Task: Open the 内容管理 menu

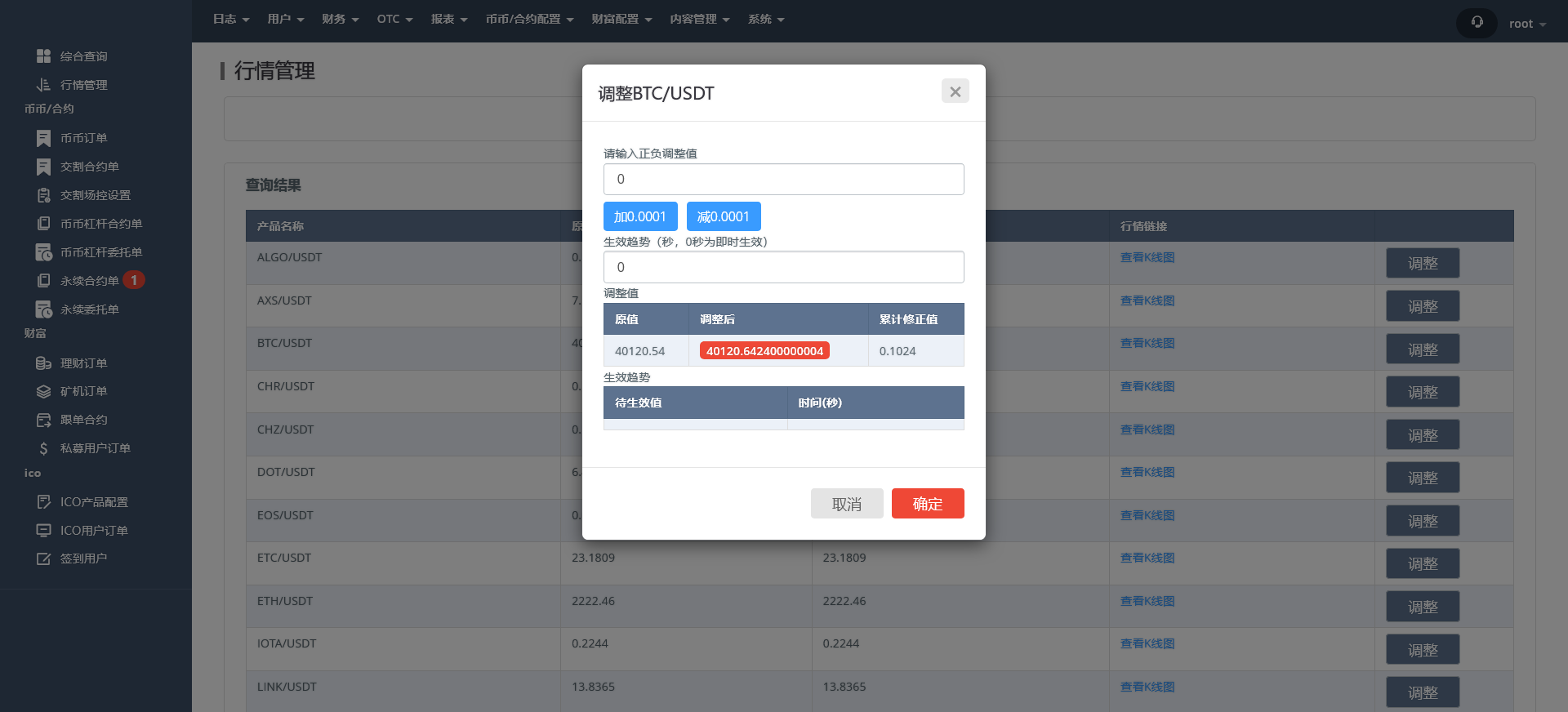Action: coord(699,20)
